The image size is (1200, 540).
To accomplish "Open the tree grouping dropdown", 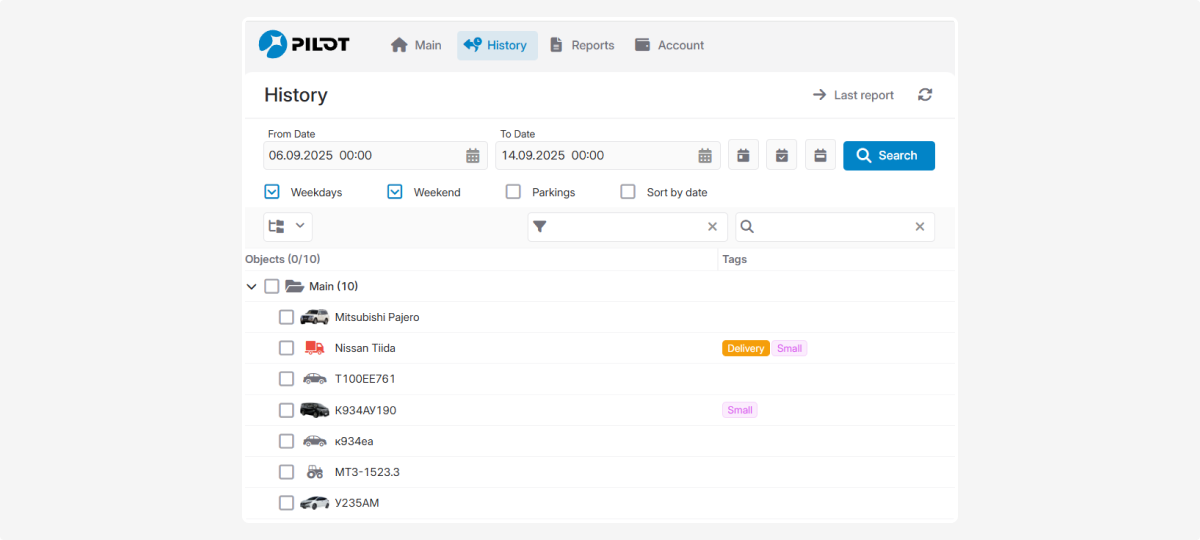I will [x=288, y=226].
